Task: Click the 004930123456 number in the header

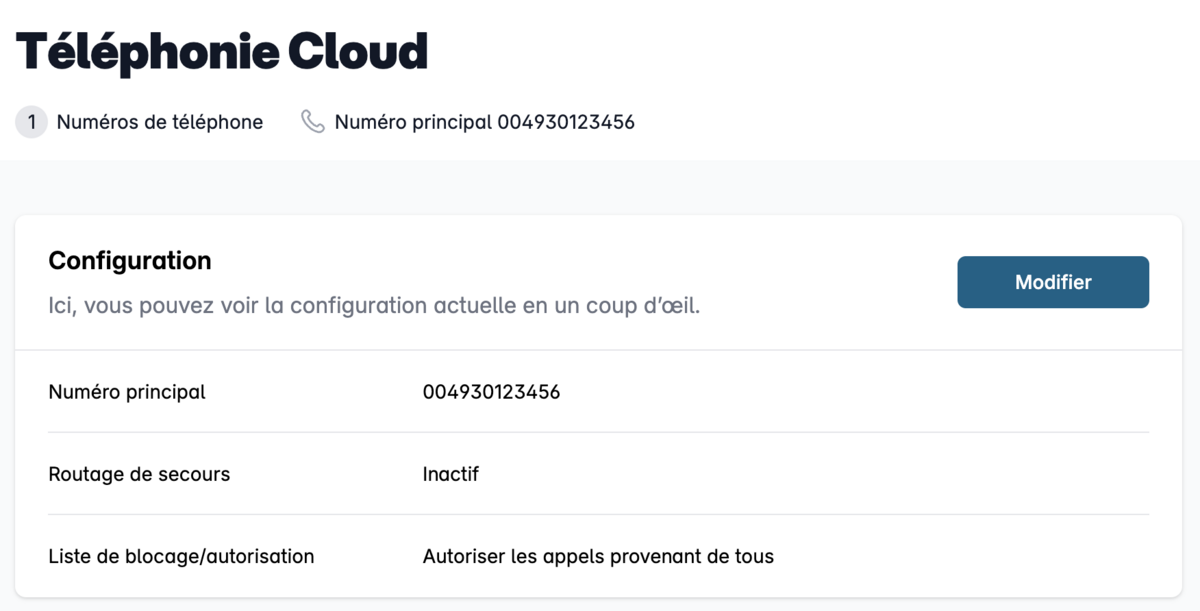Action: (566, 122)
